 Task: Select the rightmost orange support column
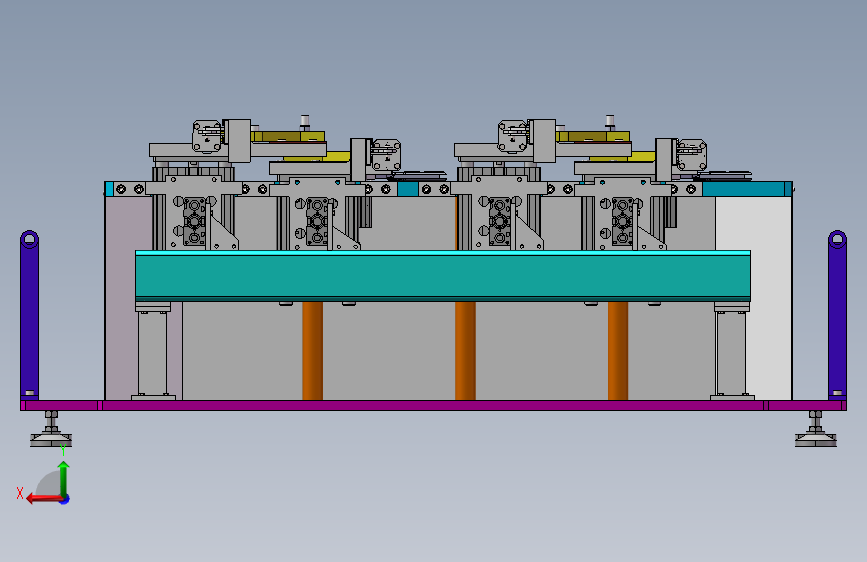click(618, 351)
